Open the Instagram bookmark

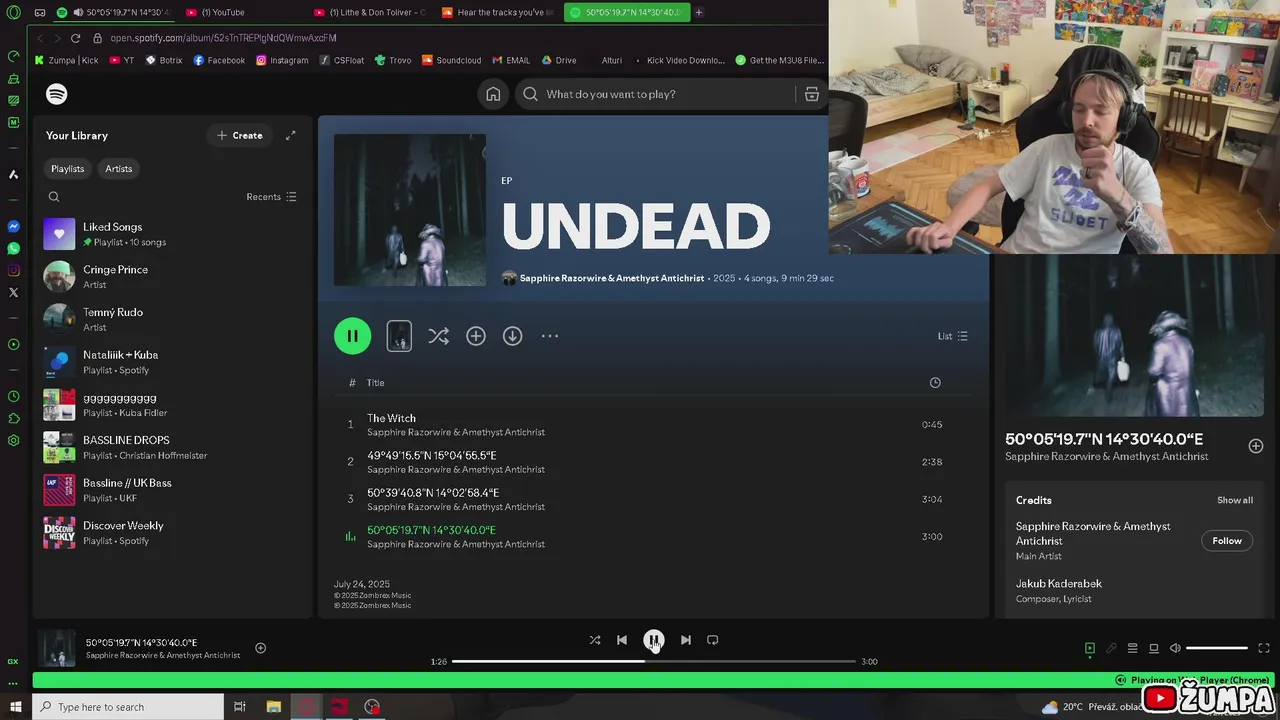pyautogui.click(x=282, y=60)
